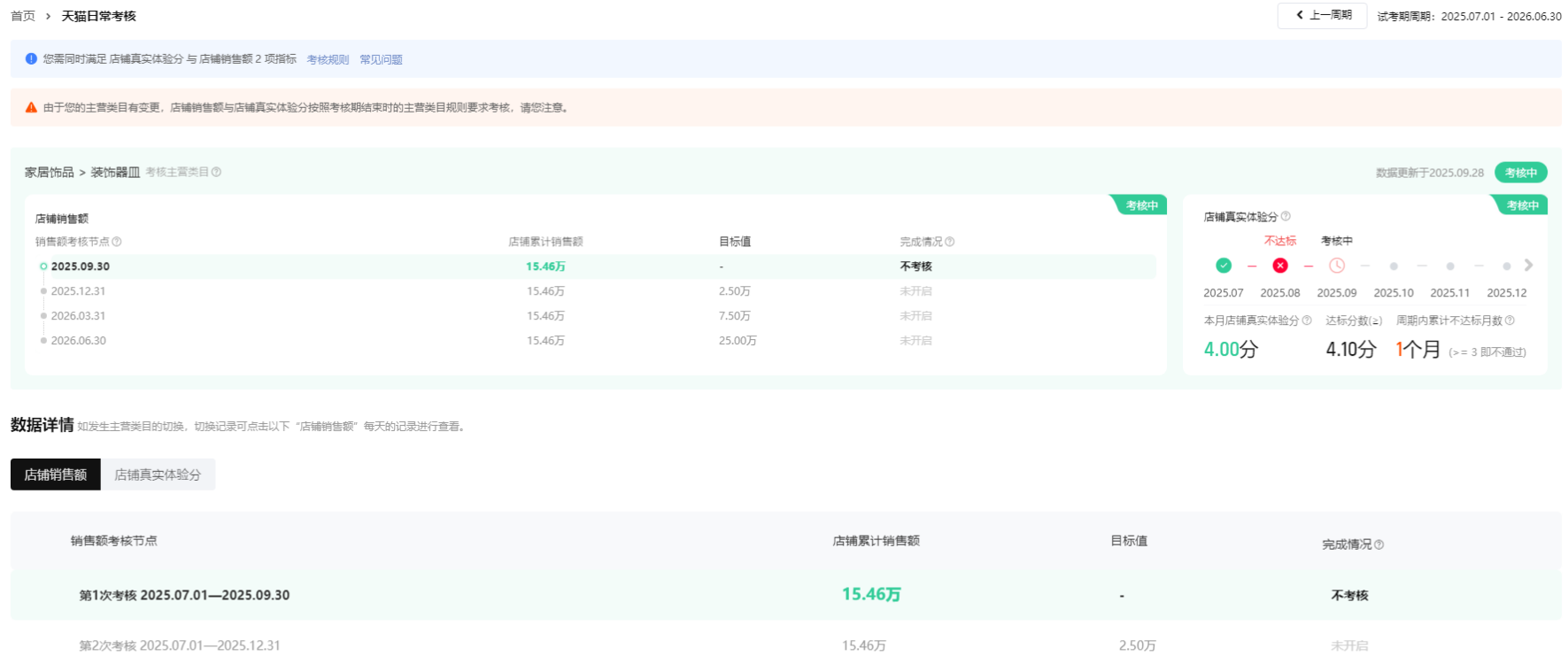Select the 第1次考核 row in detail table
1568x656 pixels.
coord(184,595)
